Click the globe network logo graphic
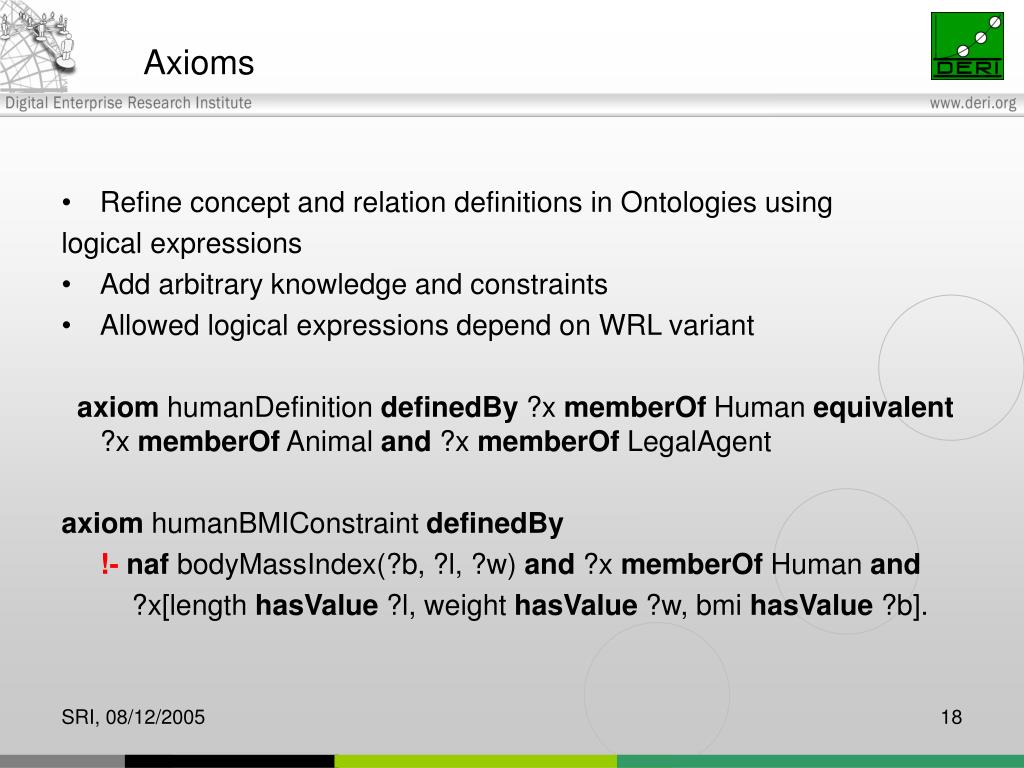Image resolution: width=1024 pixels, height=768 pixels. (x=38, y=46)
